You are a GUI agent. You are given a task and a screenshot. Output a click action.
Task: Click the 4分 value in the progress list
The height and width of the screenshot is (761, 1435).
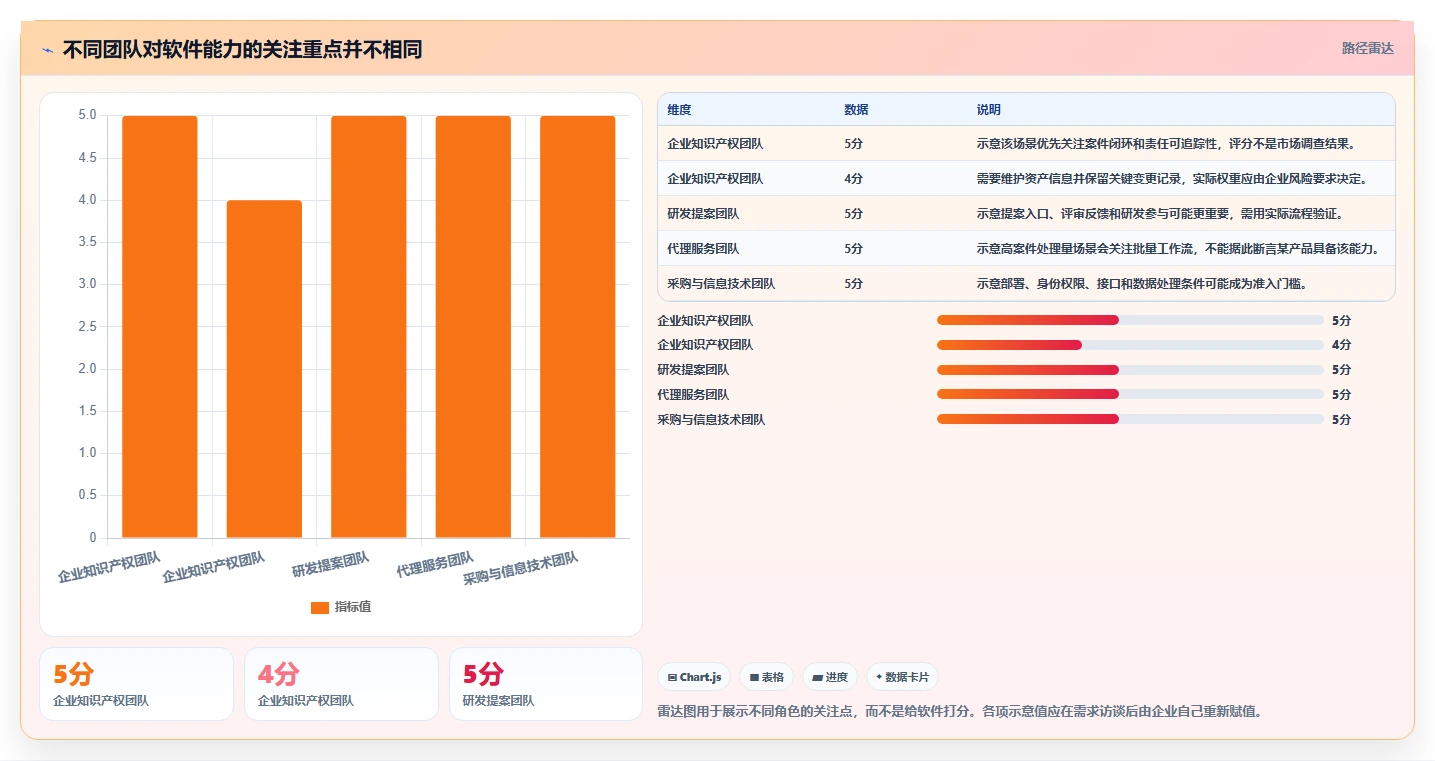(1341, 345)
